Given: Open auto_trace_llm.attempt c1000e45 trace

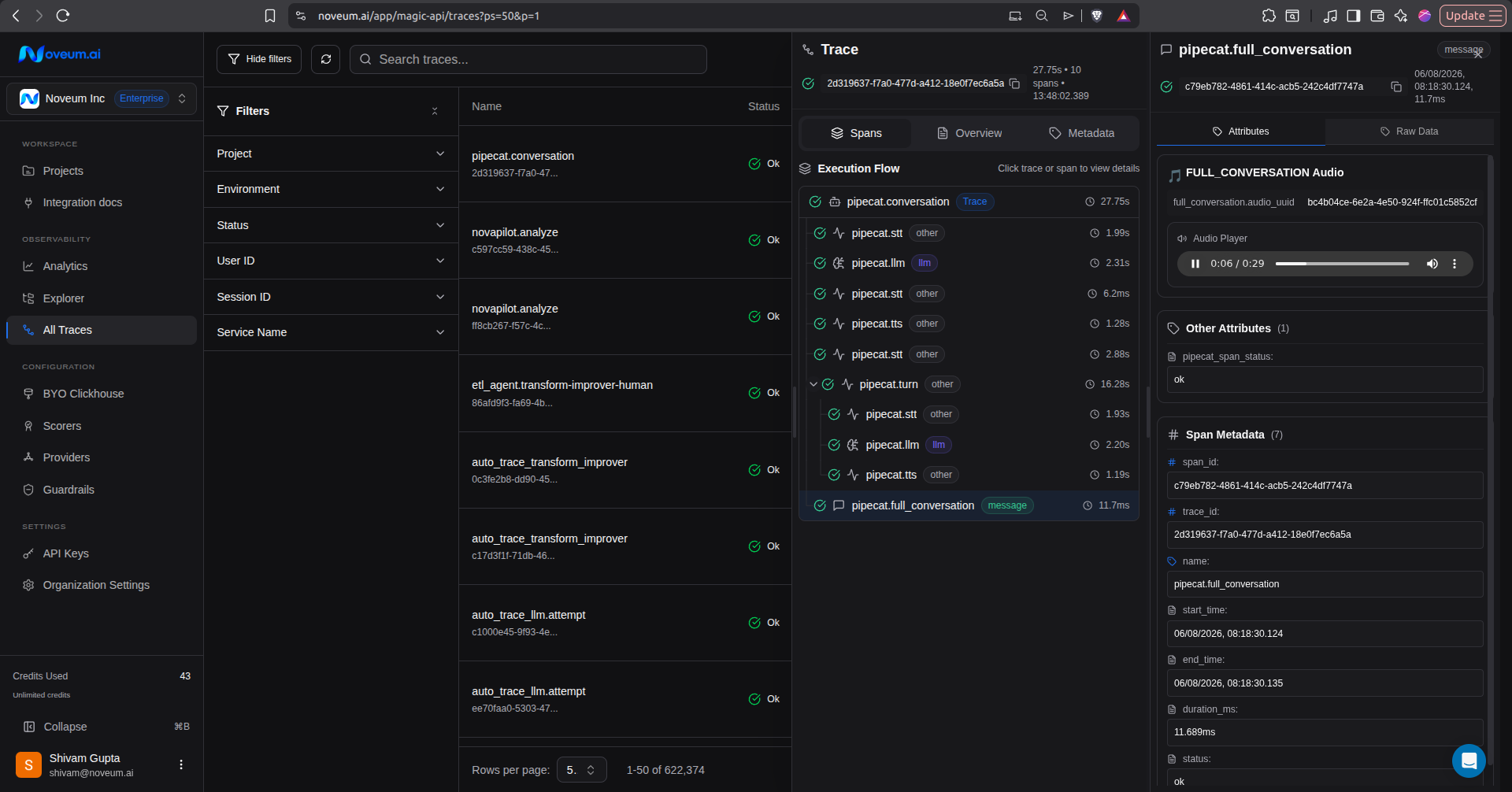Looking at the screenshot, I should pos(625,623).
